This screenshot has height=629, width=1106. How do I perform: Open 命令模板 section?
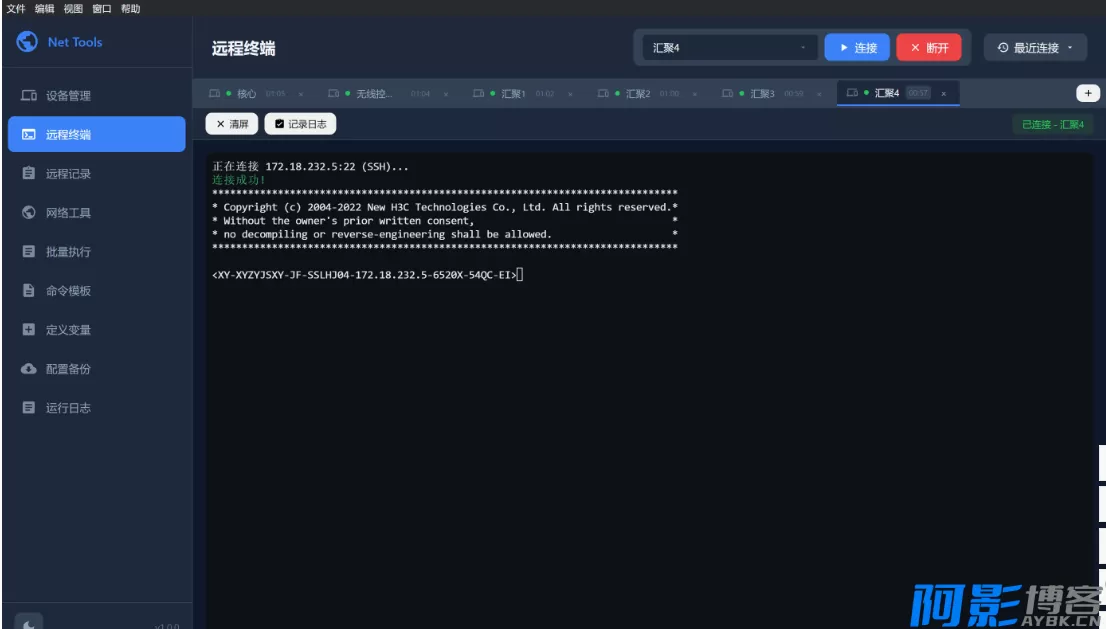pos(68,291)
